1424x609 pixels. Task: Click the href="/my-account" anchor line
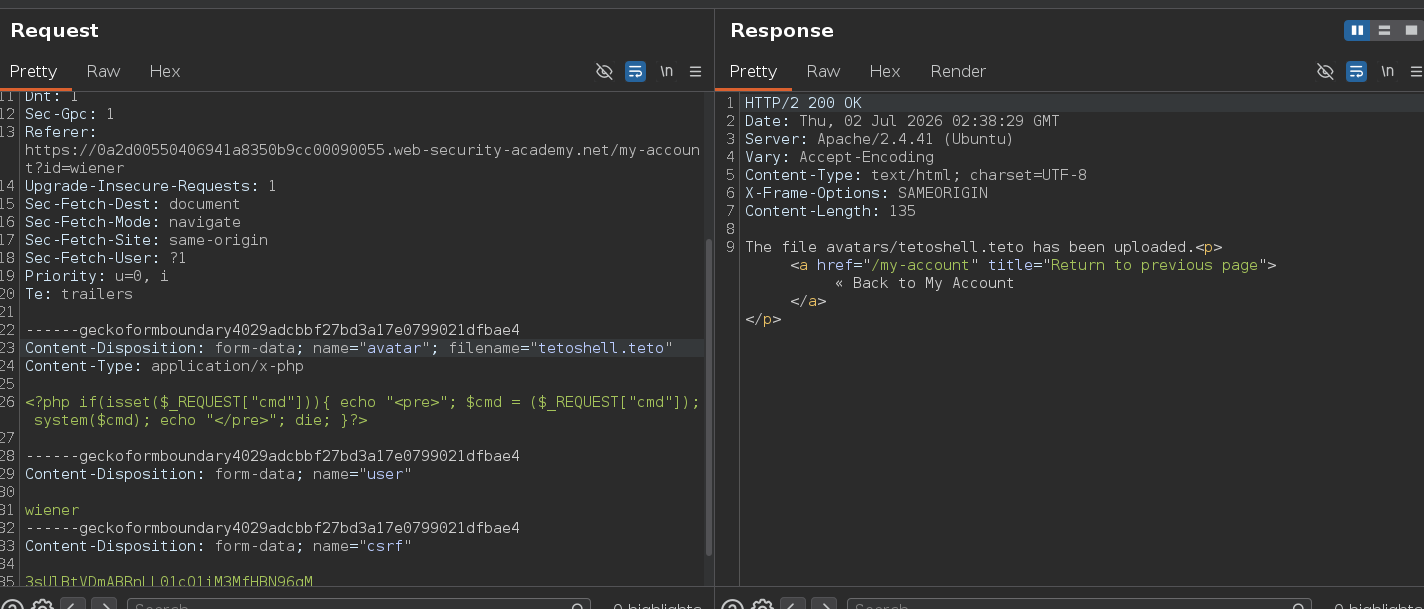1033,265
